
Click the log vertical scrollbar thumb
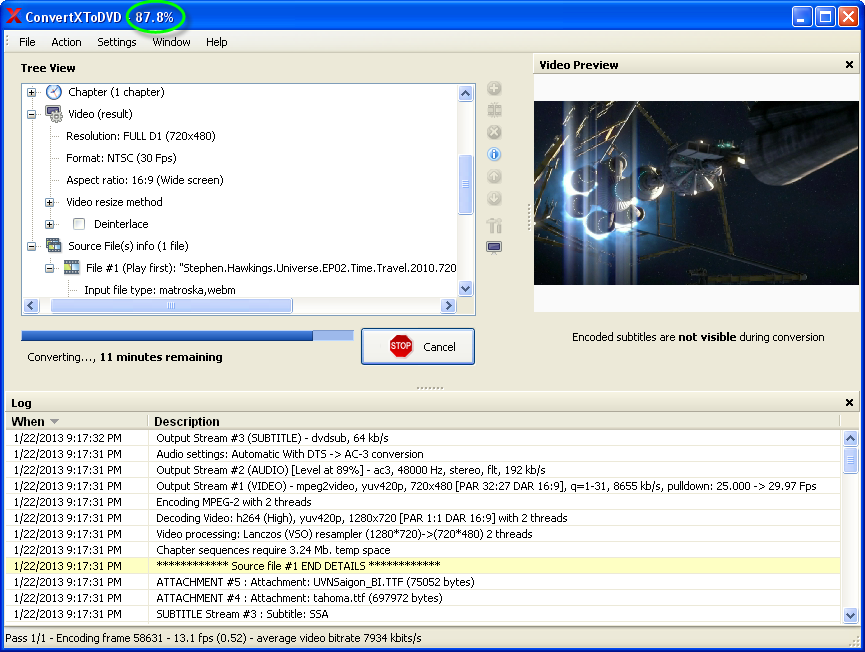pyautogui.click(x=850, y=460)
